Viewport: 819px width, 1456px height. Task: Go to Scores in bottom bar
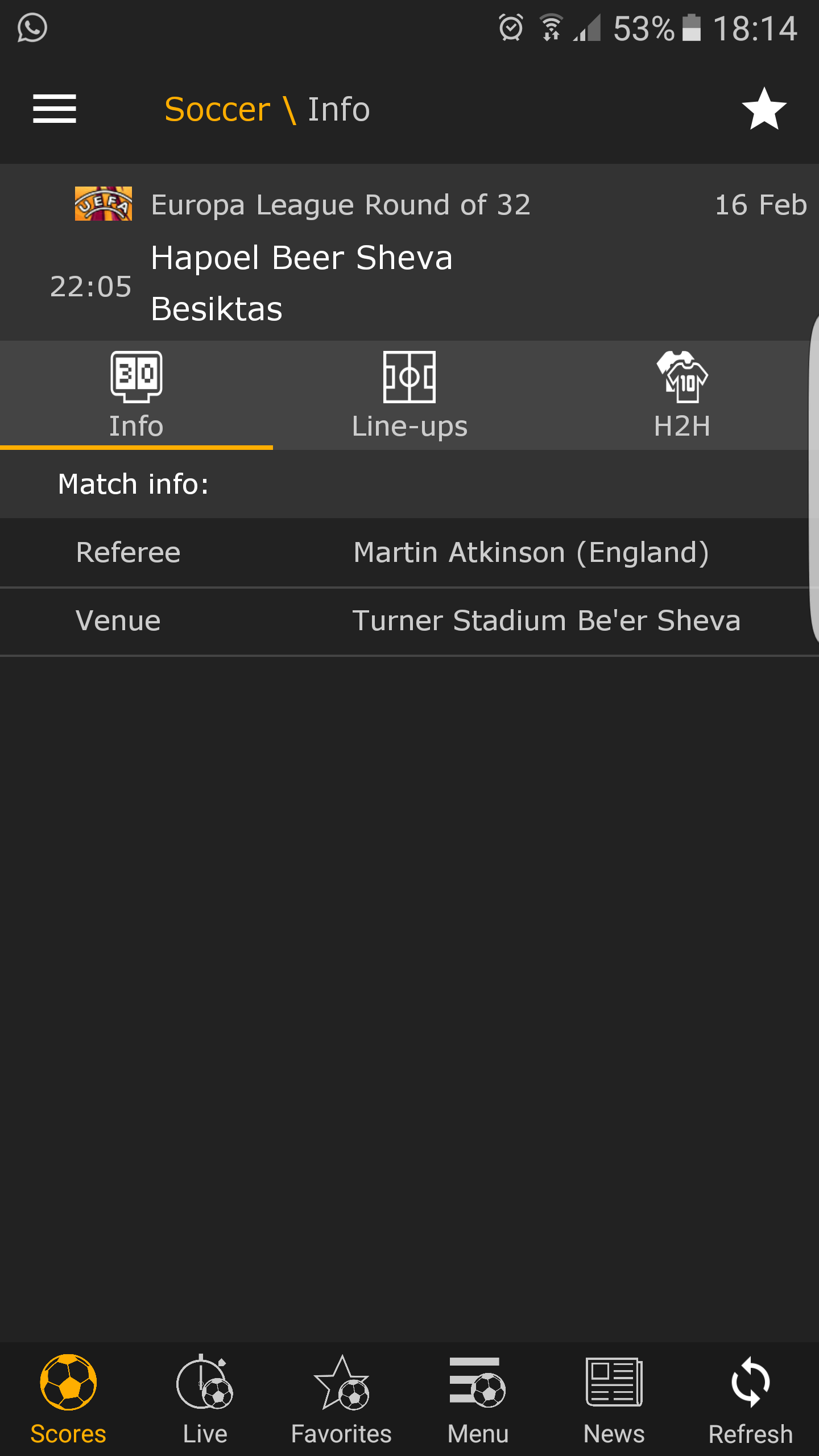(x=68, y=1400)
